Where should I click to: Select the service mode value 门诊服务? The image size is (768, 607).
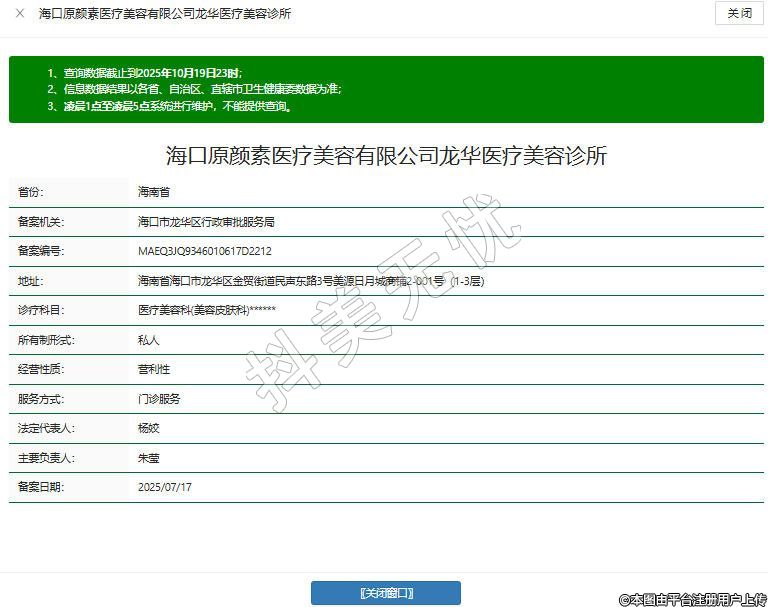159,399
